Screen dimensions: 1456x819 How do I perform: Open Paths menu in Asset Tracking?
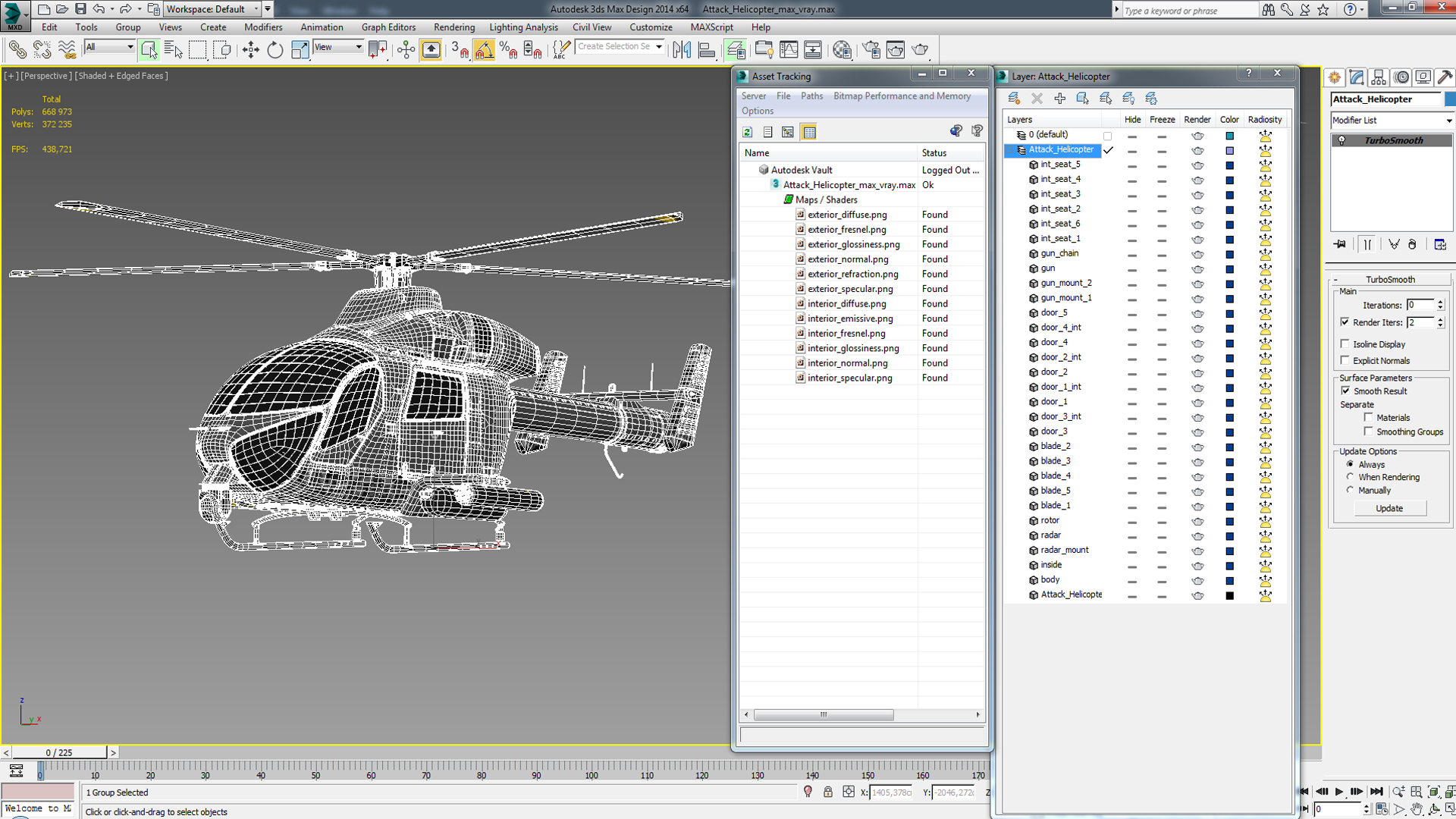click(811, 96)
